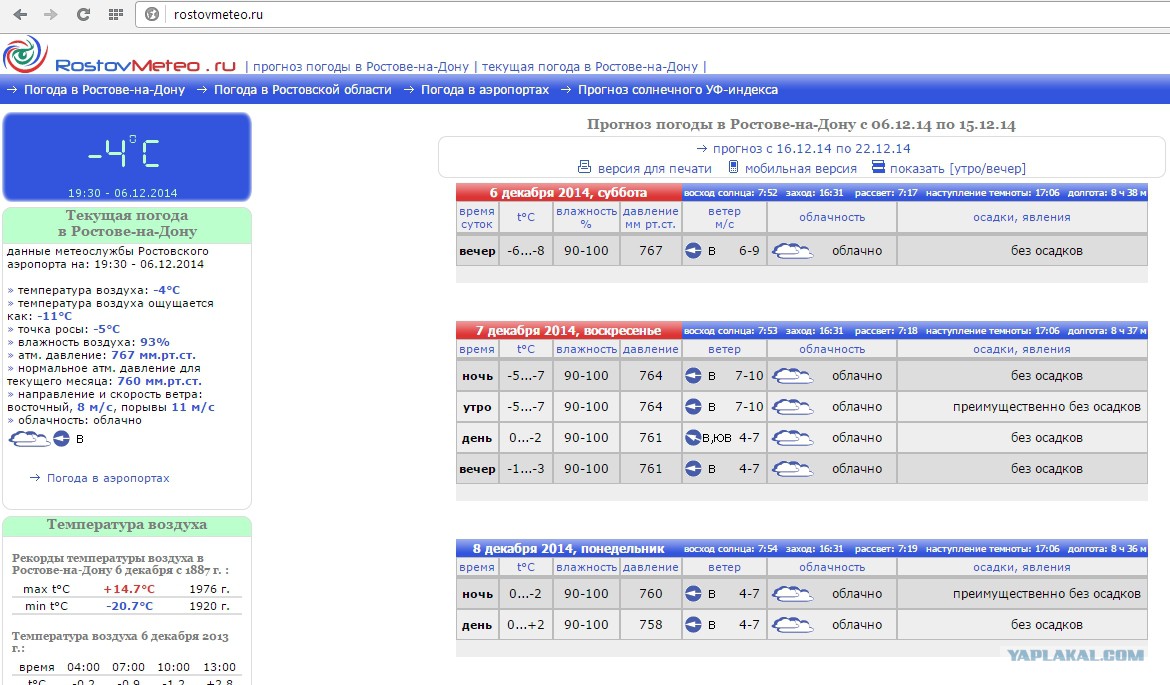Image resolution: width=1170 pixels, height=685 pixels.
Task: Click 'Текущая погода в Ростове-на-Дону' panel heading
Action: [127, 223]
